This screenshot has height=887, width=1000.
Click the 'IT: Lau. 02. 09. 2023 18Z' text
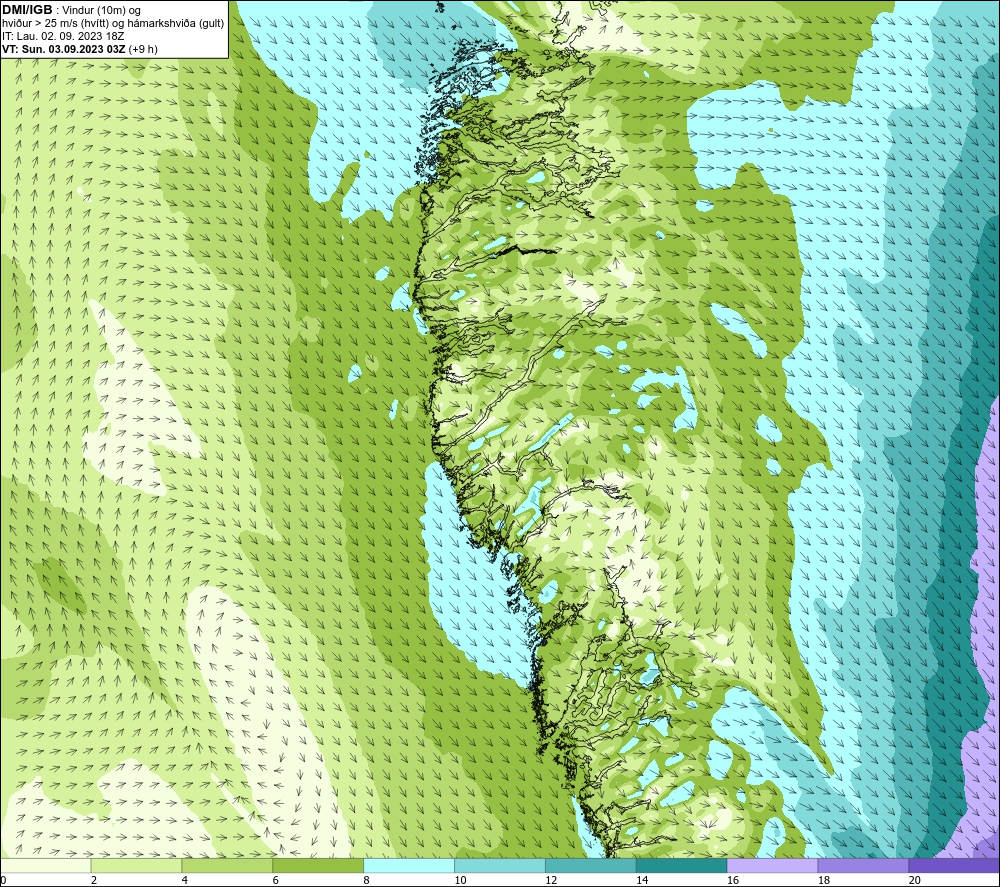(63, 36)
